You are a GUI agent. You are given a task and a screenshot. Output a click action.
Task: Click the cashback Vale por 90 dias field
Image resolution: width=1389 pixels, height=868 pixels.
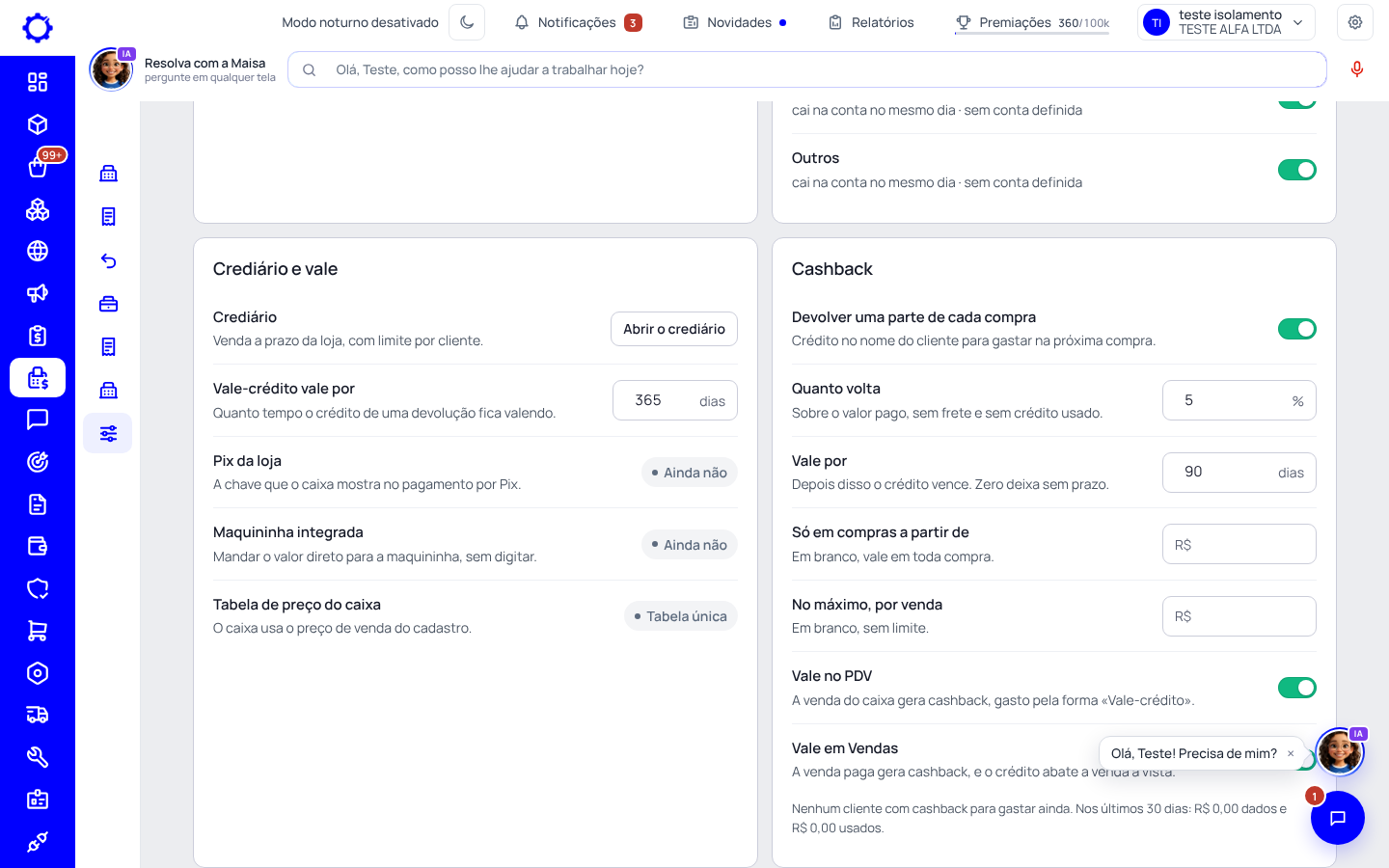[1239, 473]
